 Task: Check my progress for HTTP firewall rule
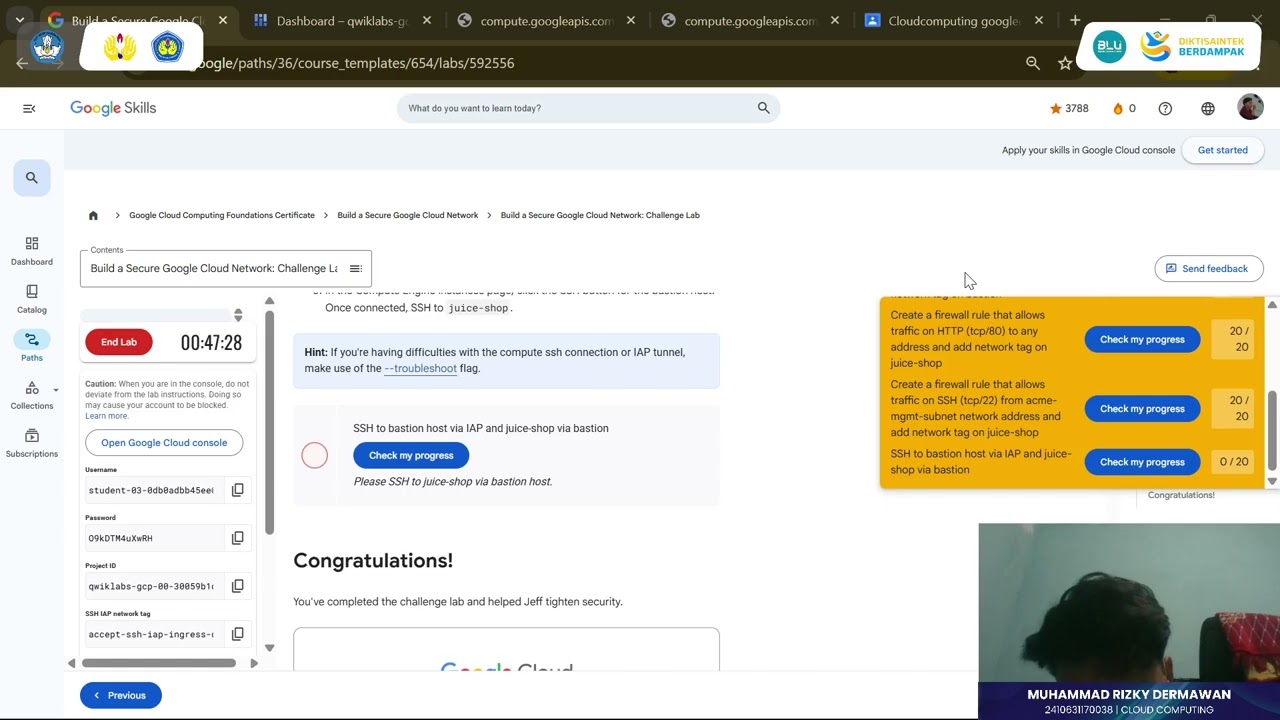(1142, 339)
